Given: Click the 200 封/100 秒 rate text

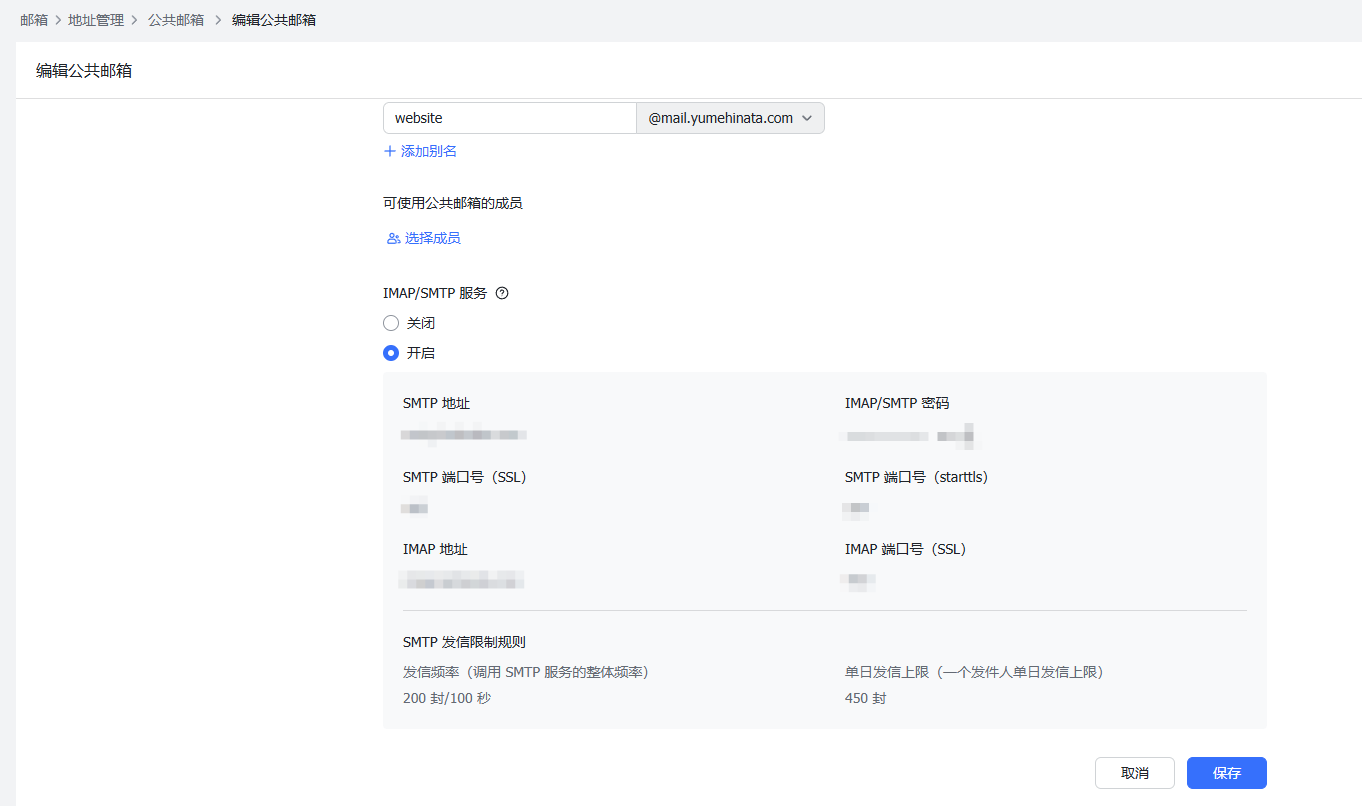Looking at the screenshot, I should coord(447,698).
